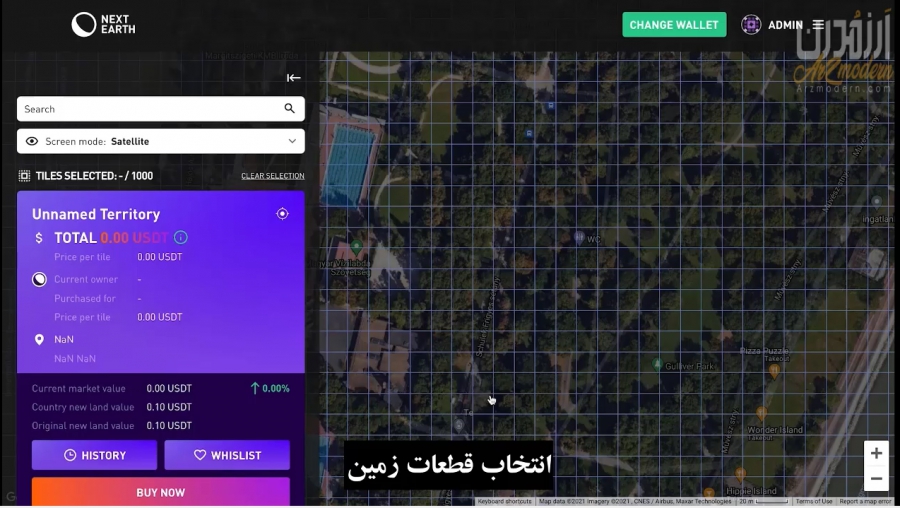Click the Hippie Island map marker
This screenshot has width=900, height=508.
(740, 475)
